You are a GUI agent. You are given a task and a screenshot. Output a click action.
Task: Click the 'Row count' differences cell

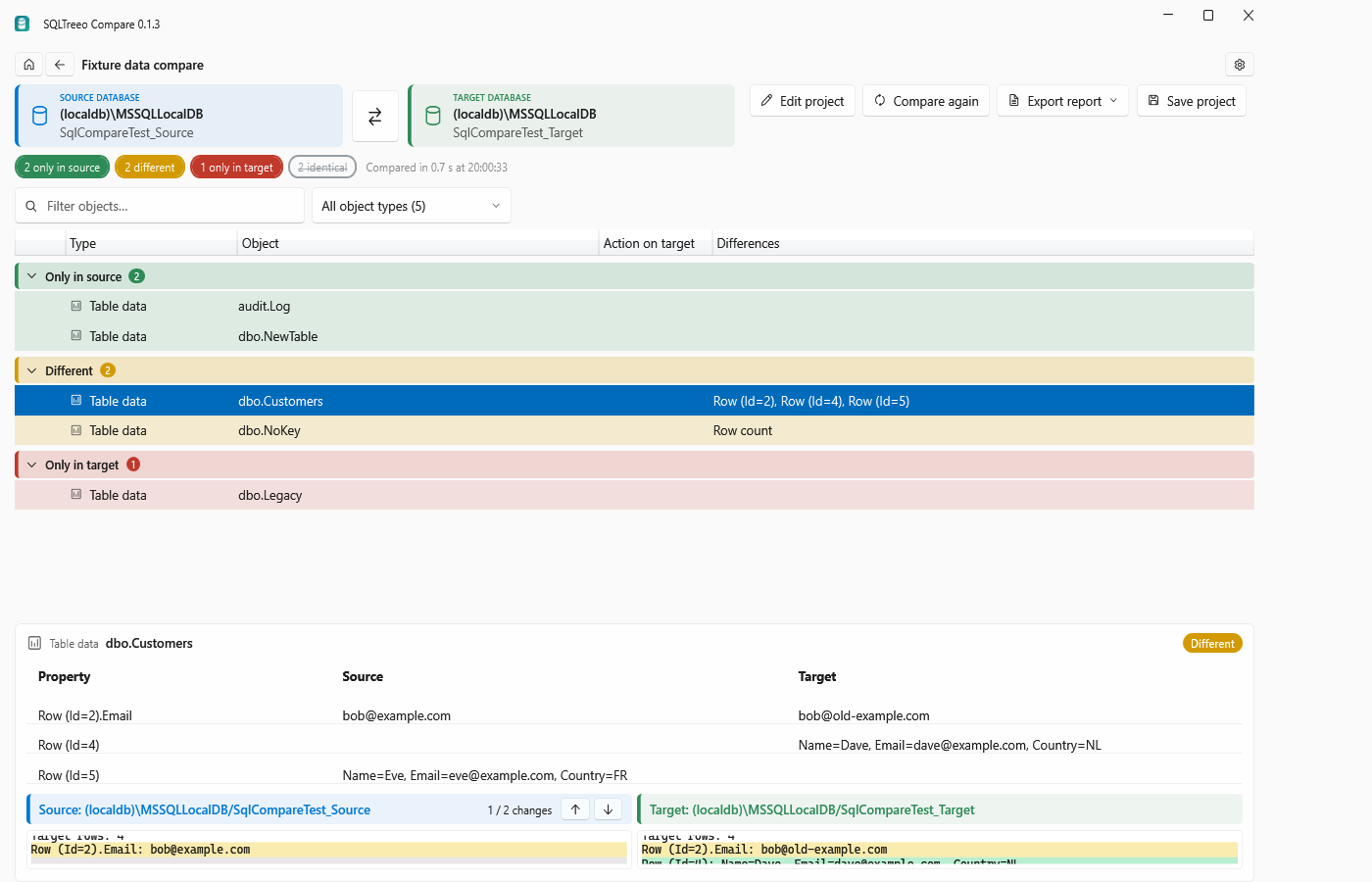(x=743, y=430)
